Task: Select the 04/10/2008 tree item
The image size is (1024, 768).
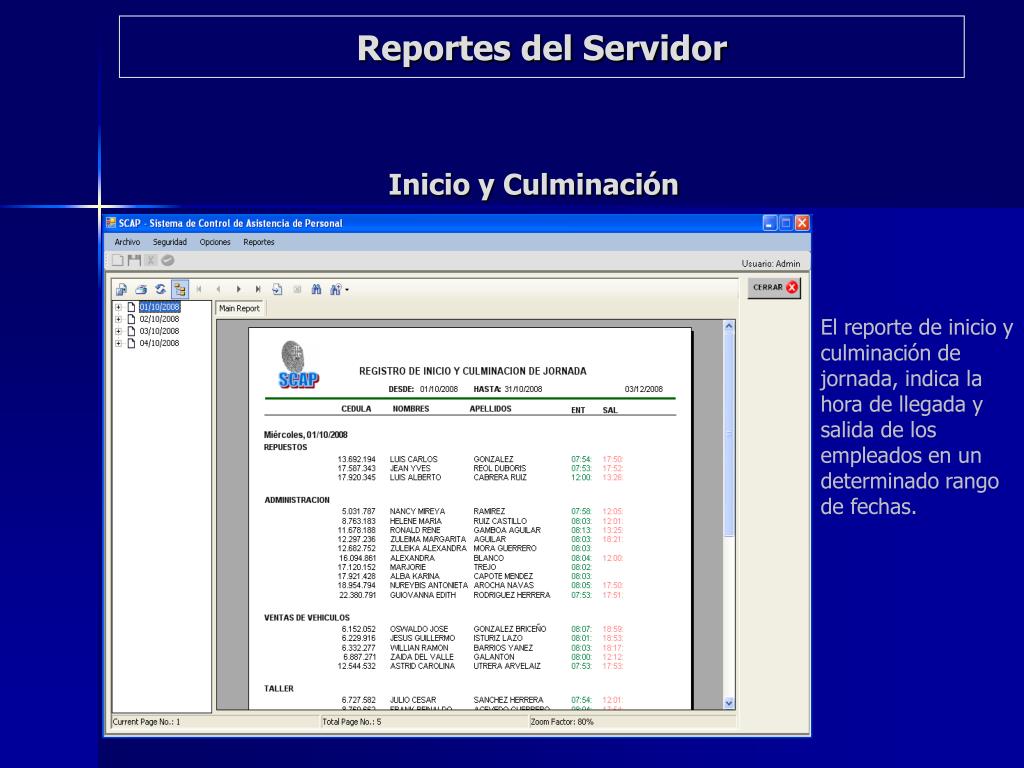Action: point(159,343)
